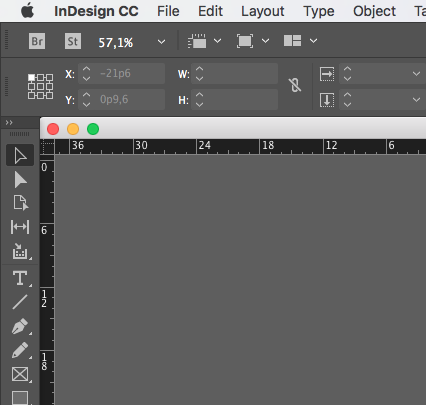Toggle constrain proportions chain icon

click(x=295, y=85)
